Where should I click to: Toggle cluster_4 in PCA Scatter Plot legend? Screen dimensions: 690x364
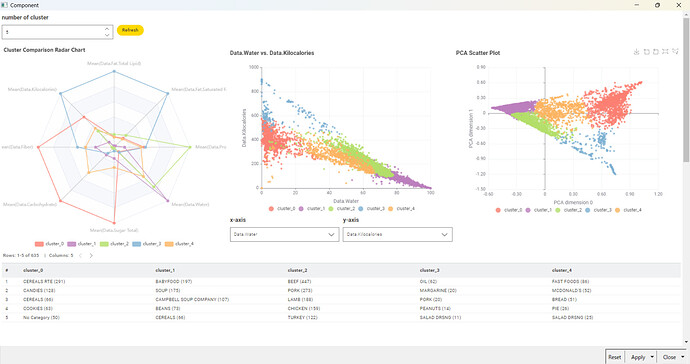[x=628, y=210]
